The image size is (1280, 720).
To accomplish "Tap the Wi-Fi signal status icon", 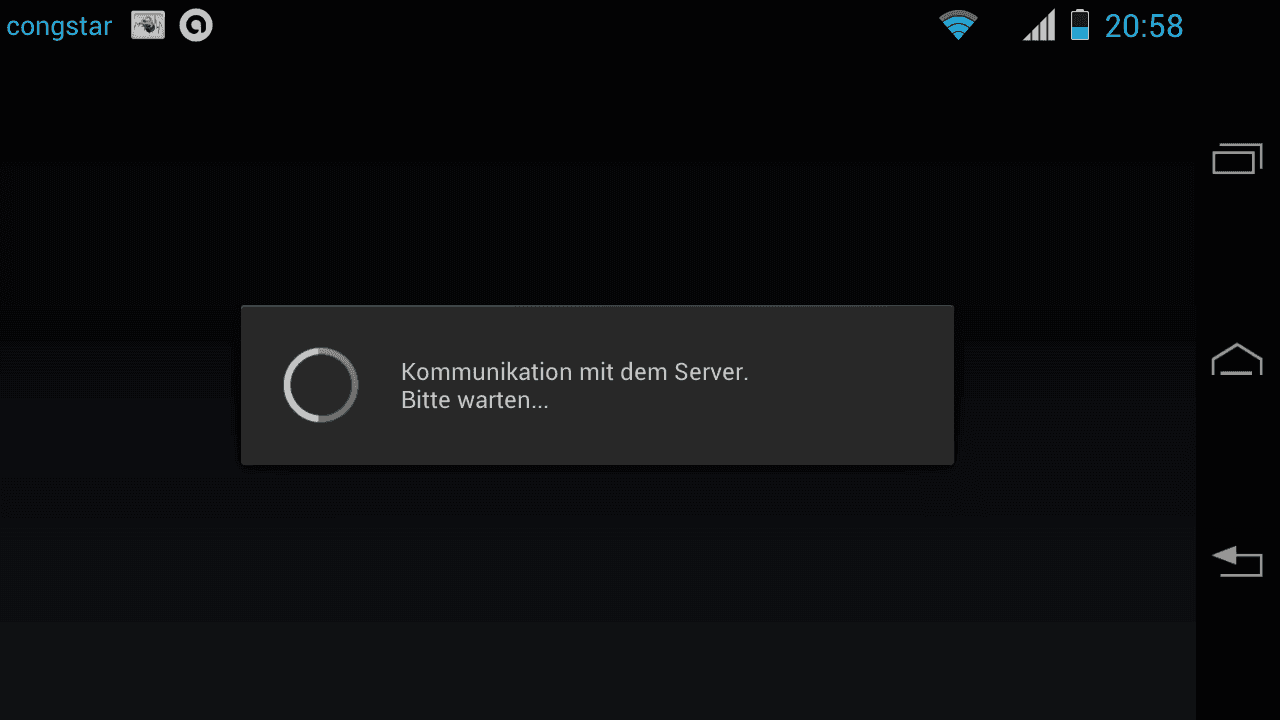I will (958, 25).
